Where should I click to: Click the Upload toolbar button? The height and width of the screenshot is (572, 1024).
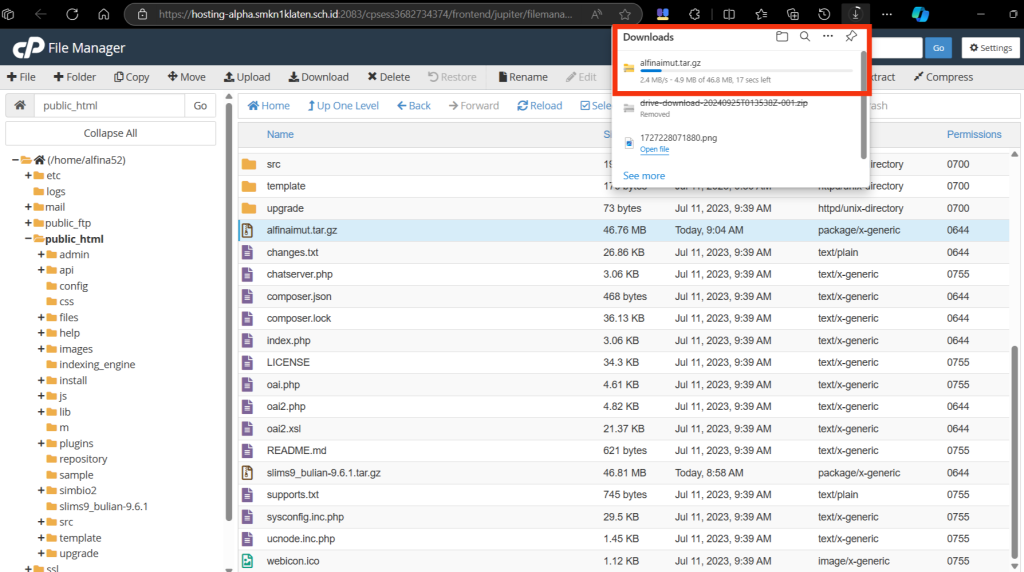[x=246, y=77]
